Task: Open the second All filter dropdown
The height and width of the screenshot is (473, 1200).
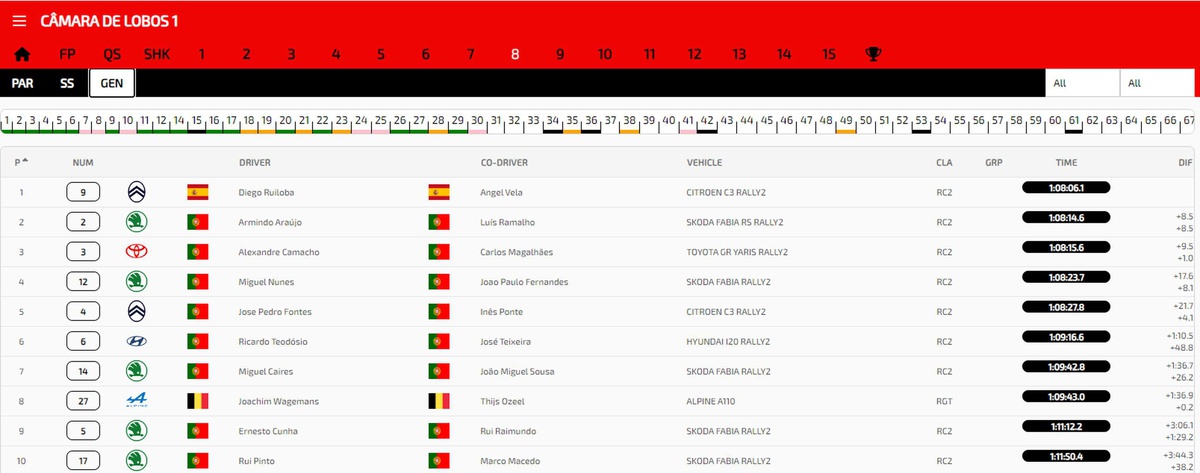Action: point(1156,84)
